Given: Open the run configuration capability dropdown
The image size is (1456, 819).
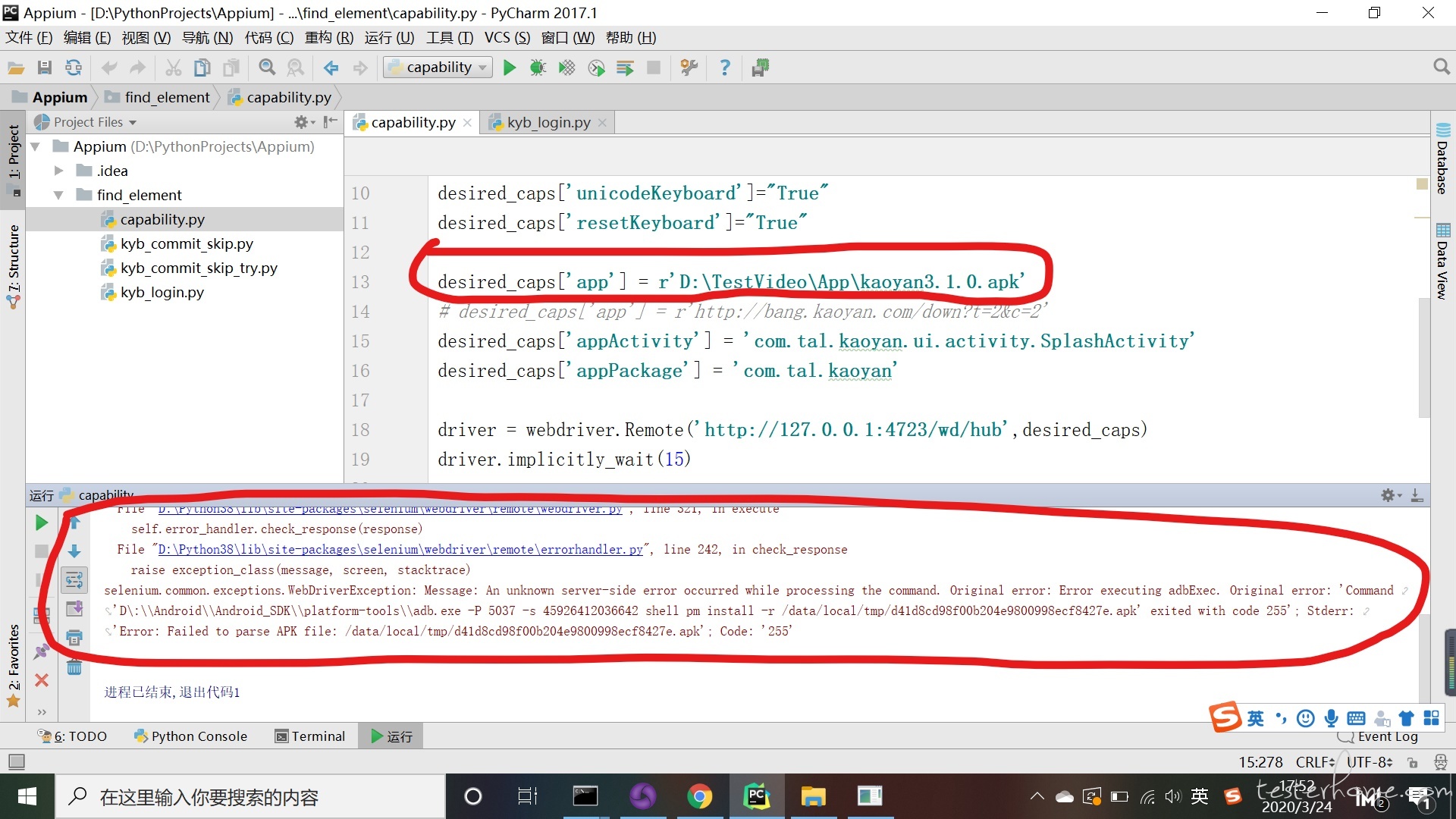Looking at the screenshot, I should 438,67.
